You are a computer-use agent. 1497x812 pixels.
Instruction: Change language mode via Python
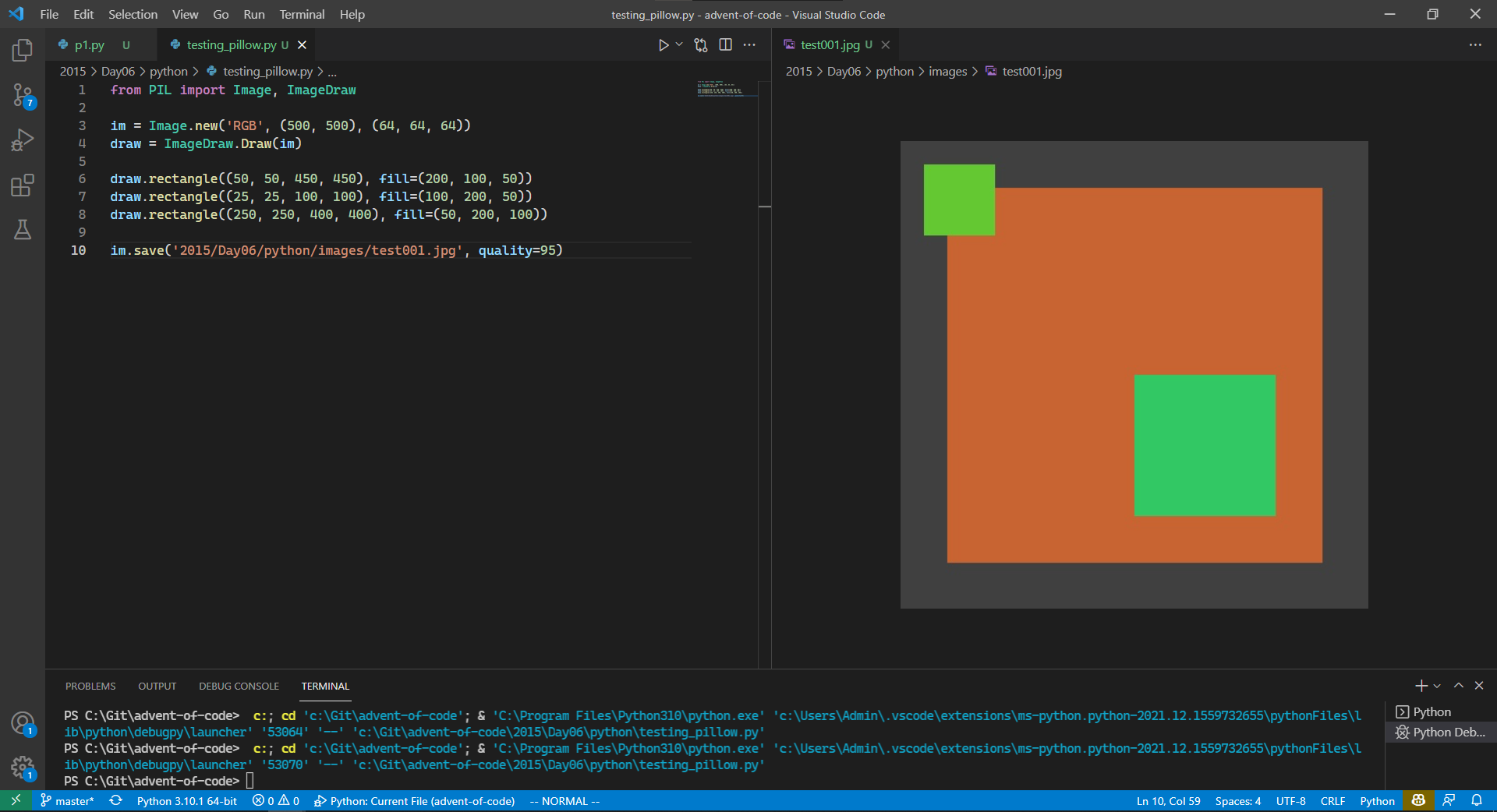click(x=1377, y=801)
